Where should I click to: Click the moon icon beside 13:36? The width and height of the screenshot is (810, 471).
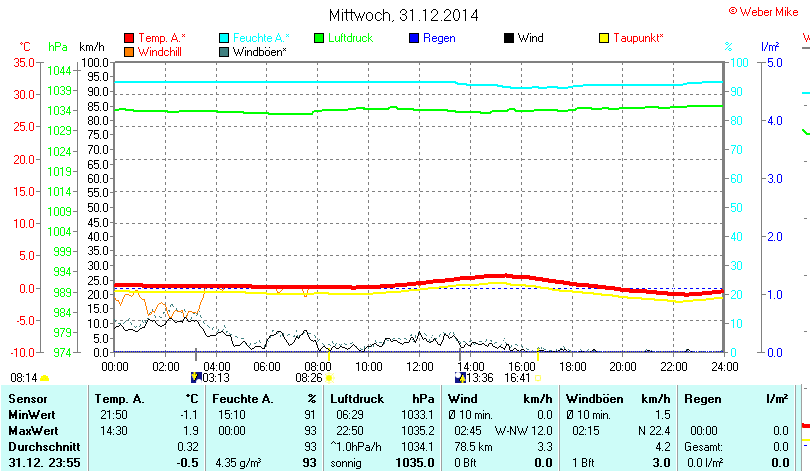pyautogui.click(x=460, y=378)
